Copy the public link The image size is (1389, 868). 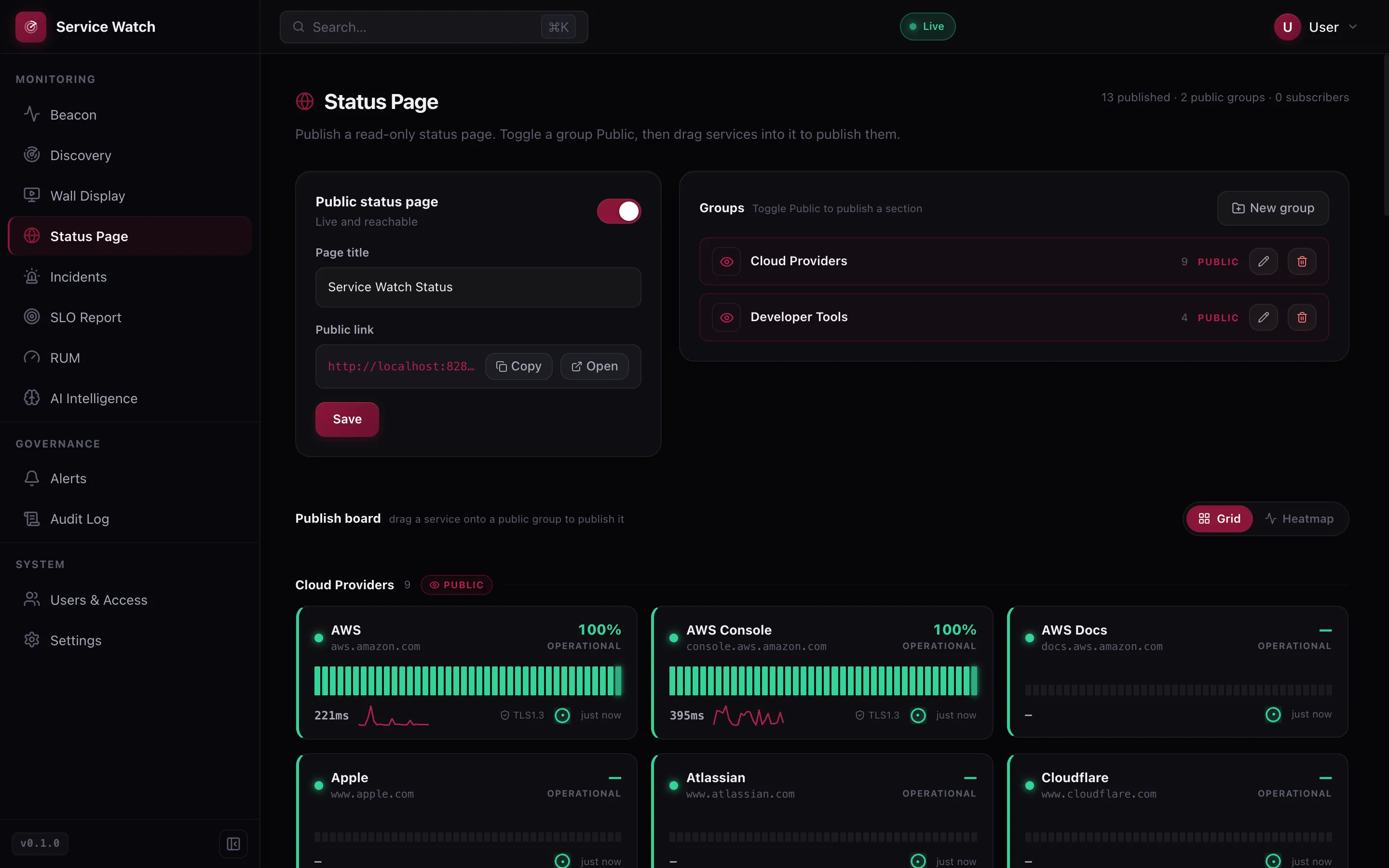point(518,366)
